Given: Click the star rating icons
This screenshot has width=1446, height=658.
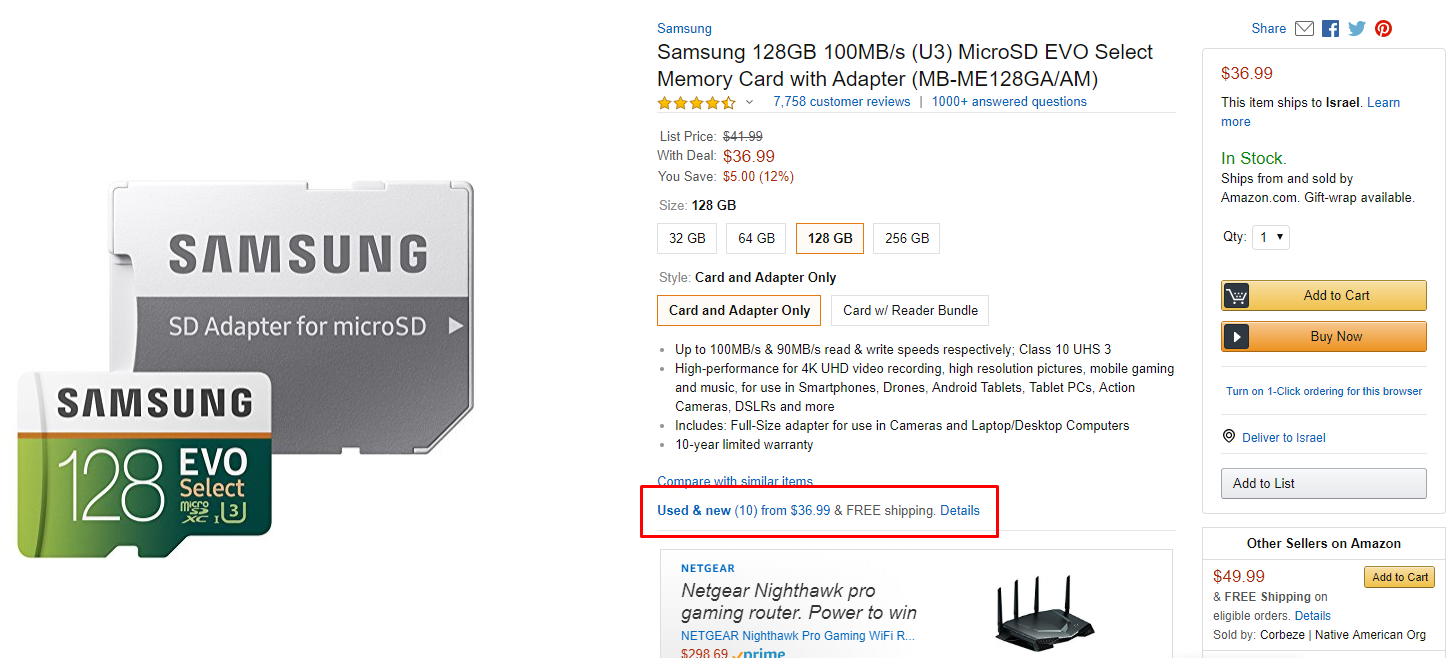Looking at the screenshot, I should point(696,102).
